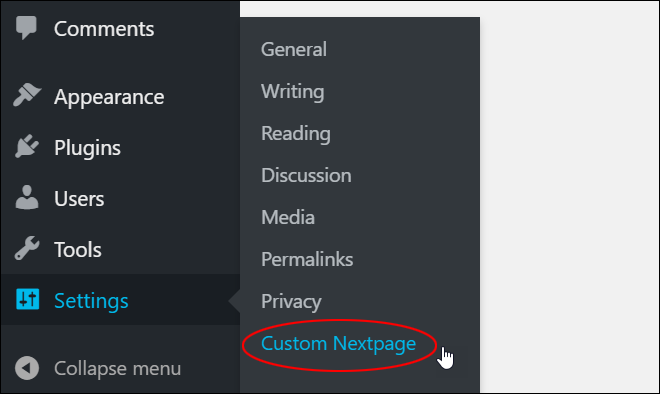660x394 pixels.
Task: Click the Collapse menu arrow icon
Action: click(27, 368)
